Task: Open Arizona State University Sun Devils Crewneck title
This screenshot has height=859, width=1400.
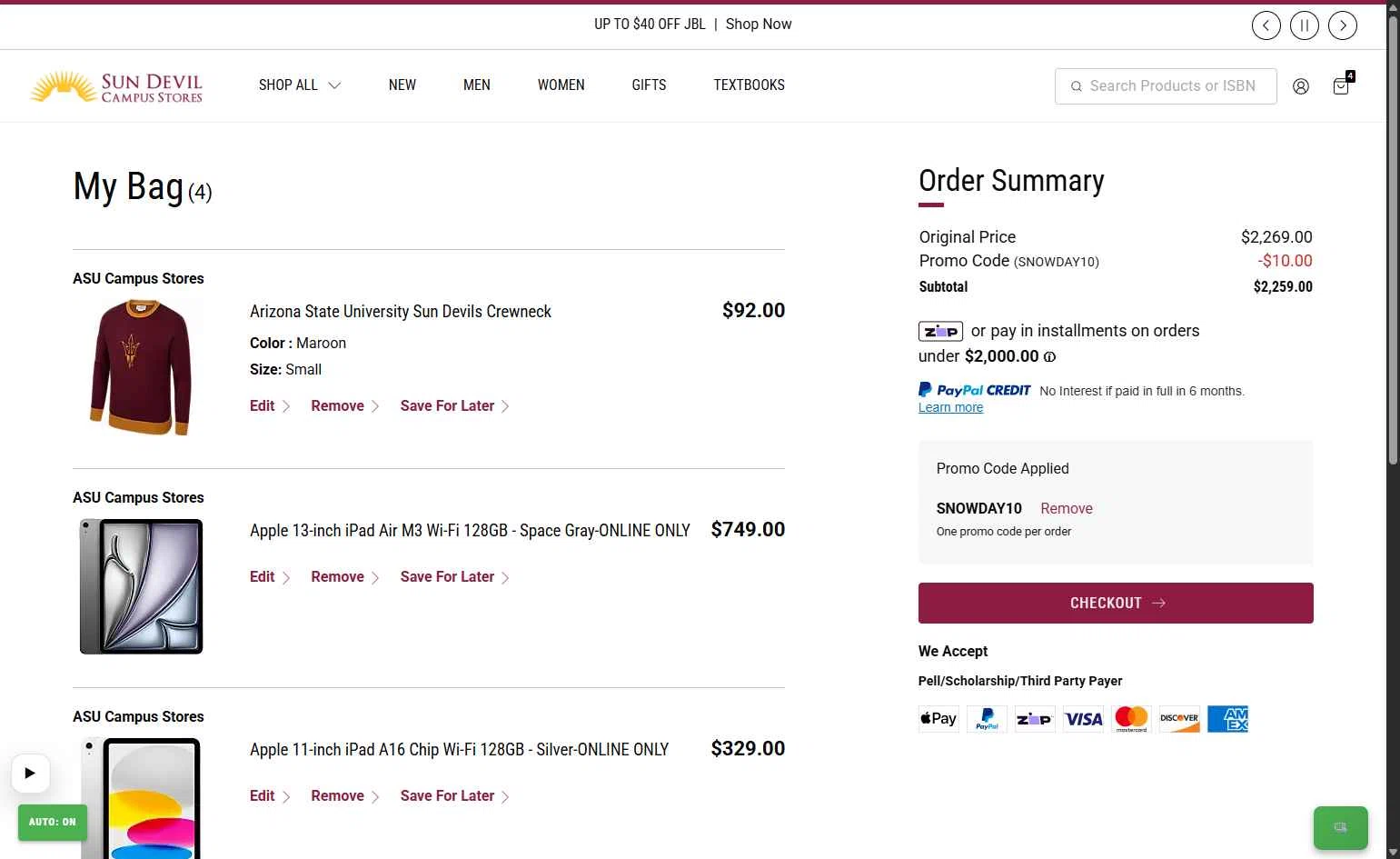Action: coord(401,312)
